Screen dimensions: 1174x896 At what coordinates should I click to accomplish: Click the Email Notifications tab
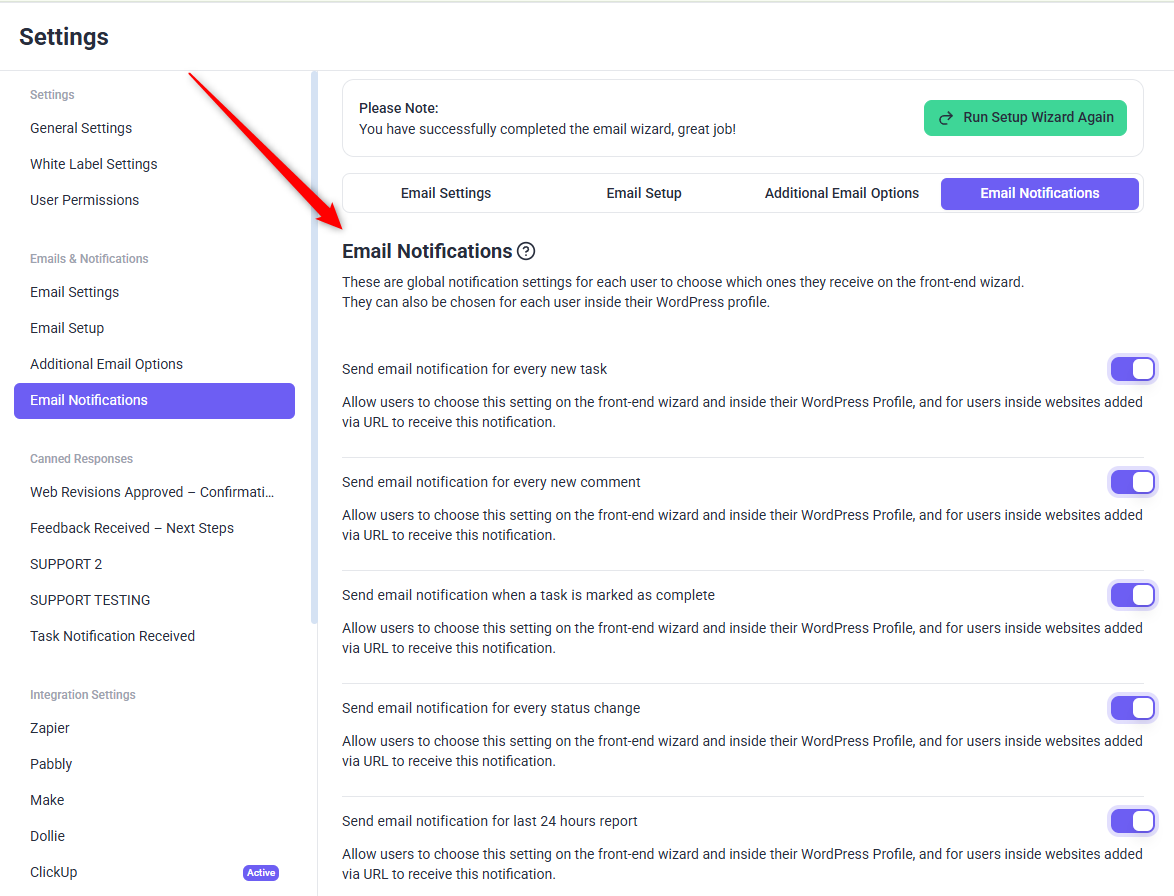1039,193
